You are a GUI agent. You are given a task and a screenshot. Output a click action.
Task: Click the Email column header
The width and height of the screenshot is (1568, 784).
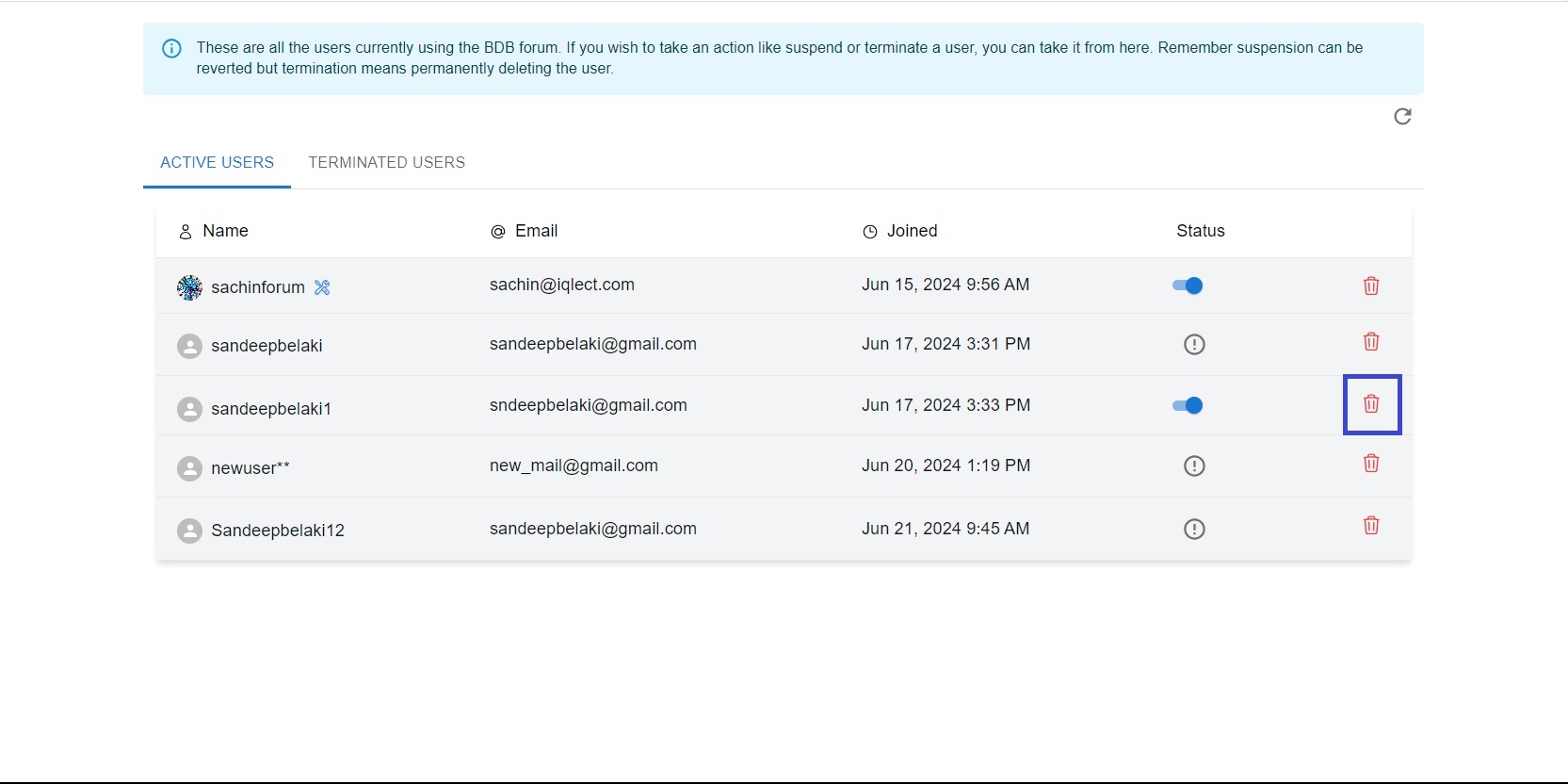click(537, 231)
